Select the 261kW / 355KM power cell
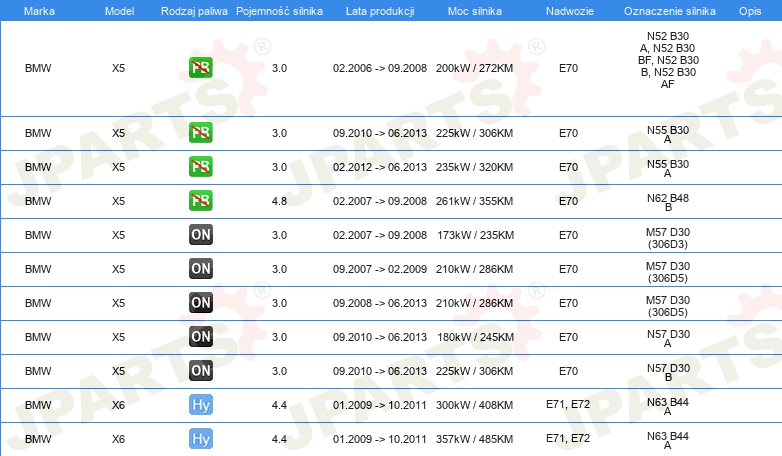 click(474, 201)
